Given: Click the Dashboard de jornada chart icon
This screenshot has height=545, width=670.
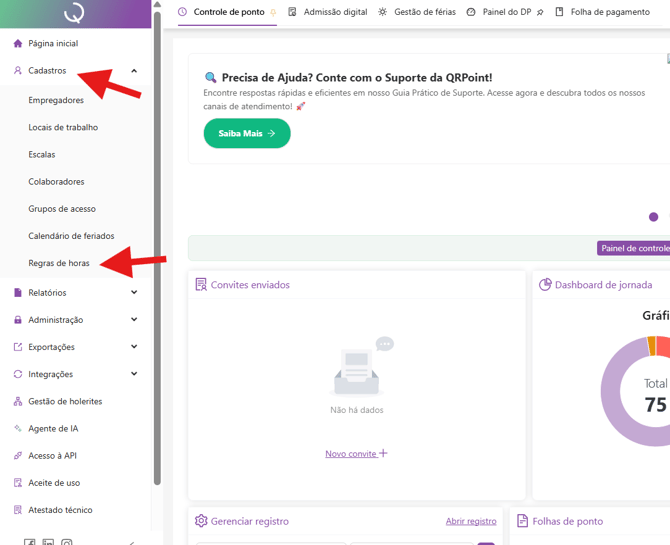Looking at the screenshot, I should click(x=545, y=285).
